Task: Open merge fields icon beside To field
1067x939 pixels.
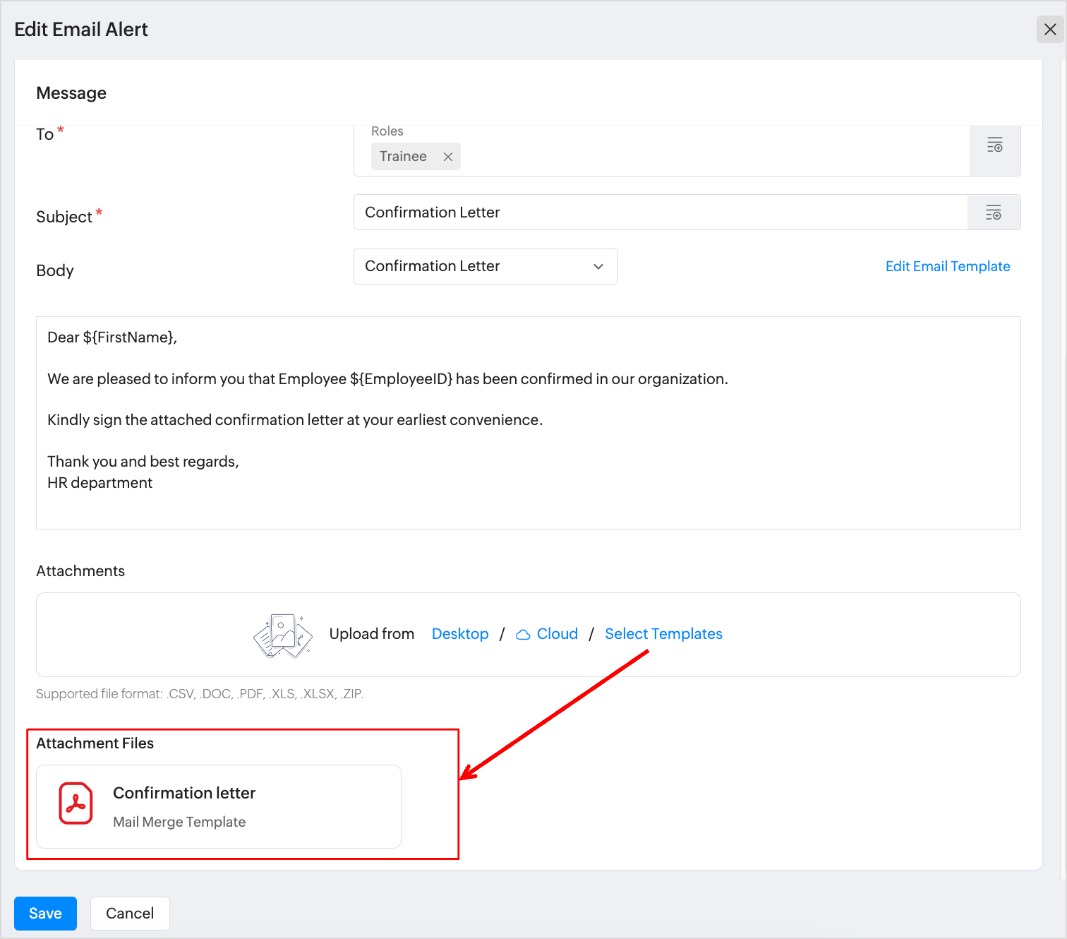Action: point(994,146)
